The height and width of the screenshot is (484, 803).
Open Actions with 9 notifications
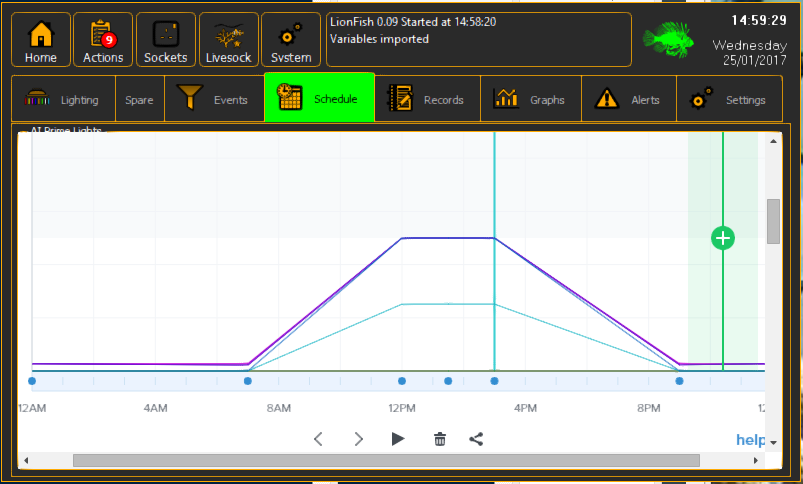103,40
